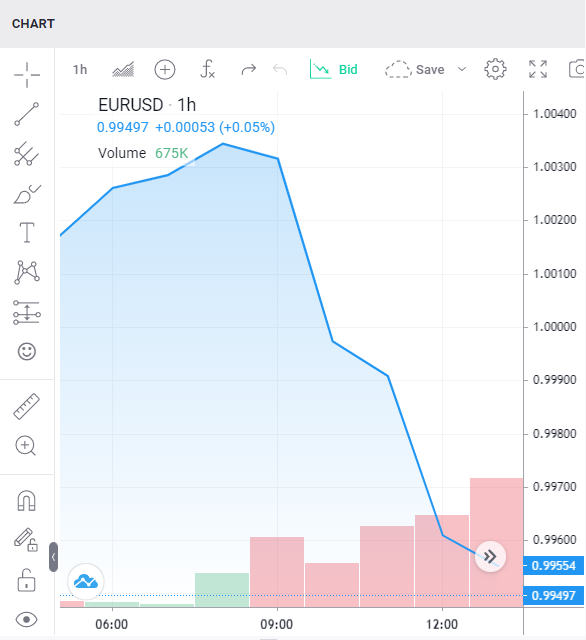This screenshot has height=640, width=586.
Task: Select the trend line drawing tool
Action: coord(27,114)
